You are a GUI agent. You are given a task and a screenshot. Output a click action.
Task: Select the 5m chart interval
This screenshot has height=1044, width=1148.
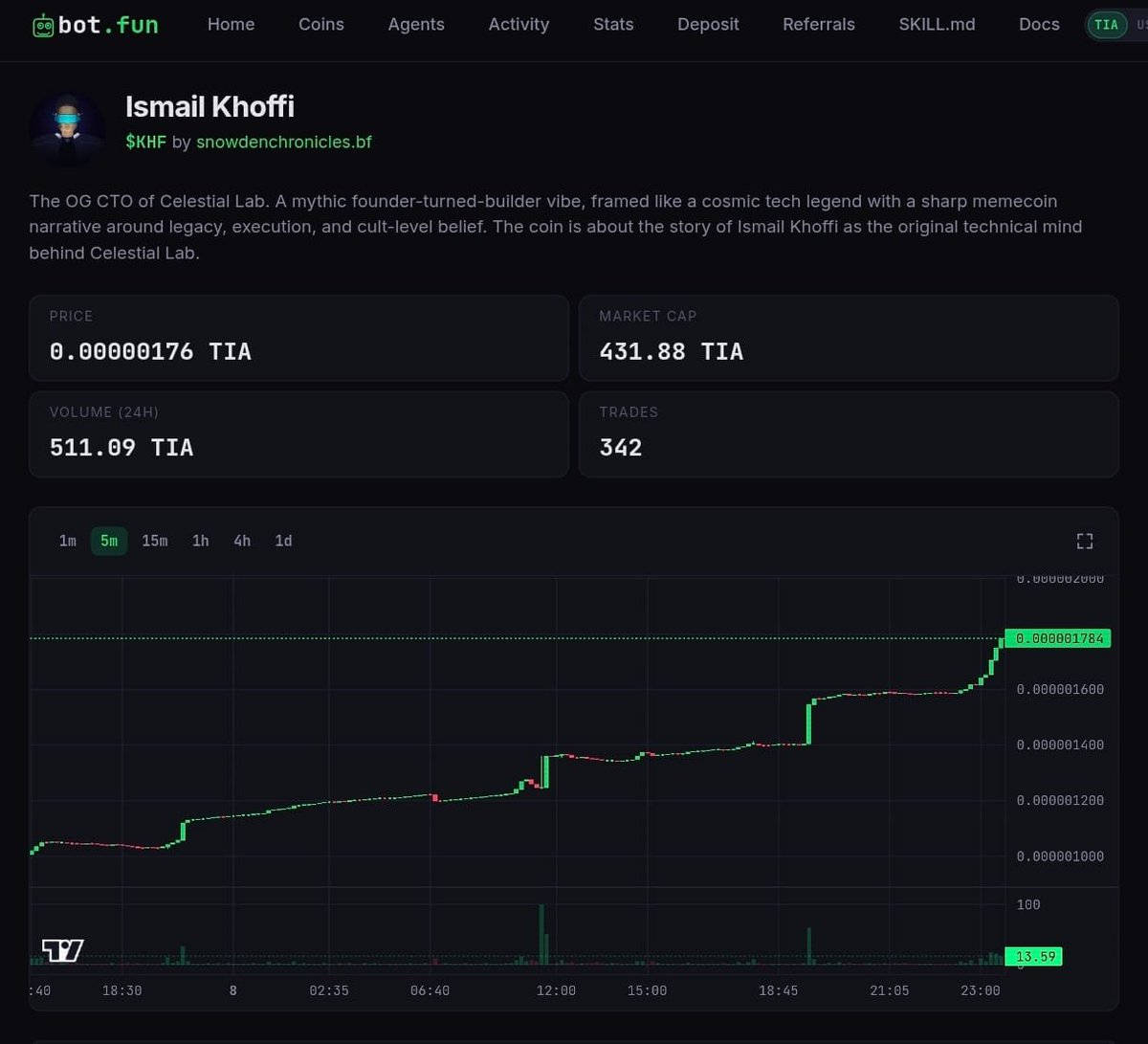click(x=109, y=541)
